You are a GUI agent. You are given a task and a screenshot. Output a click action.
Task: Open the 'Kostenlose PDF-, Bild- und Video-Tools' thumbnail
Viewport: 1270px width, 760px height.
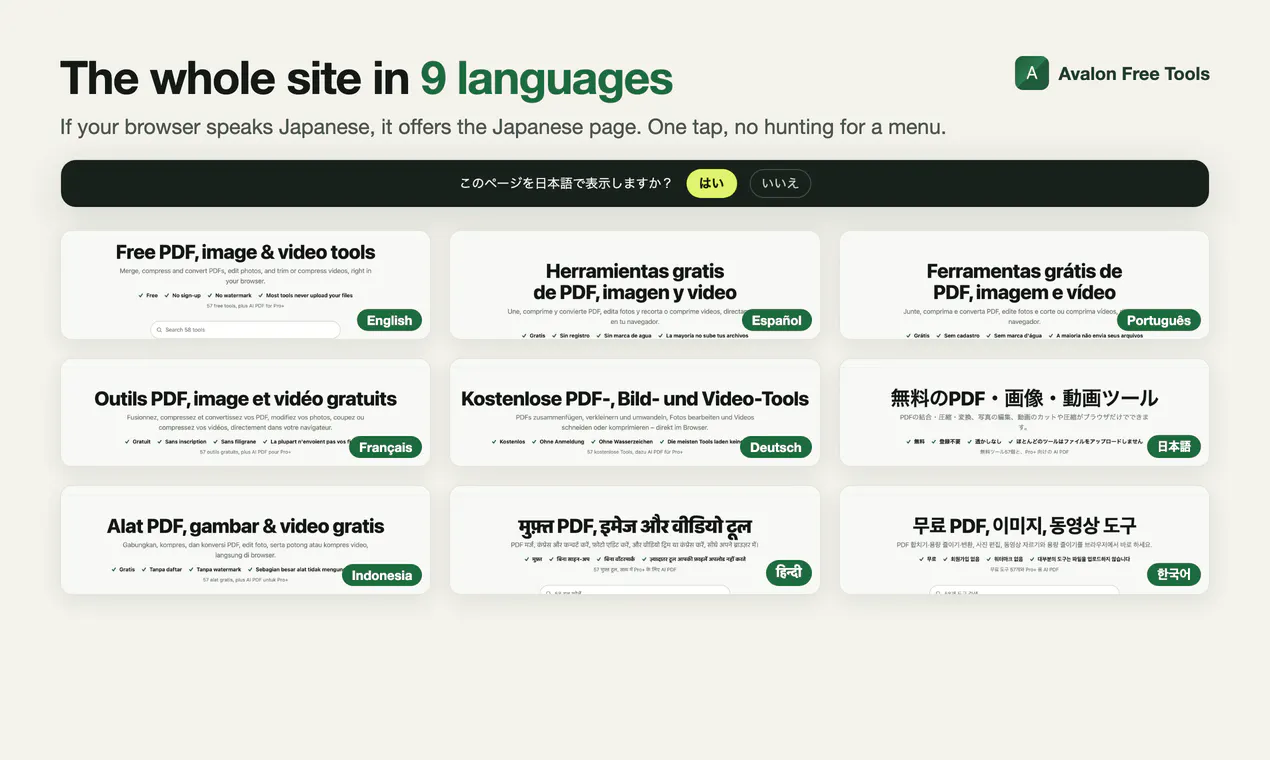pos(635,412)
